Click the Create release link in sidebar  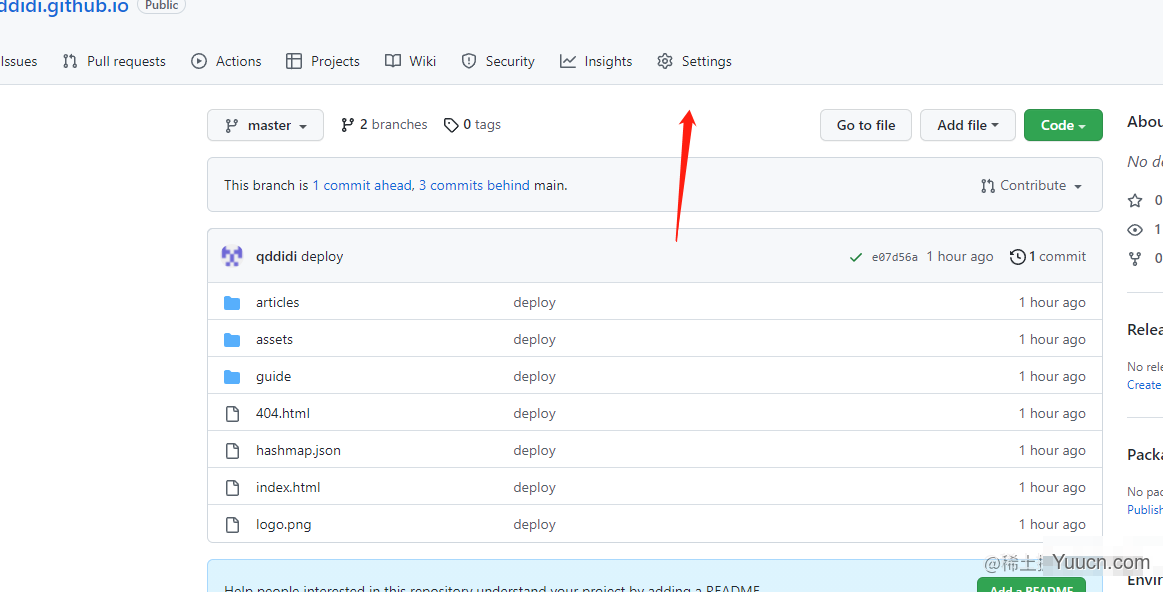point(1144,385)
